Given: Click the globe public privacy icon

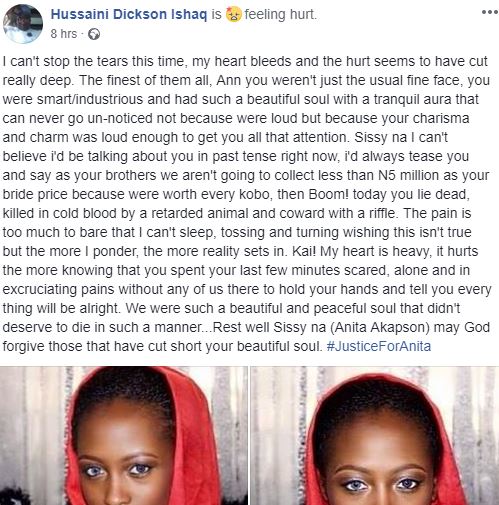Looking at the screenshot, I should (94, 34).
